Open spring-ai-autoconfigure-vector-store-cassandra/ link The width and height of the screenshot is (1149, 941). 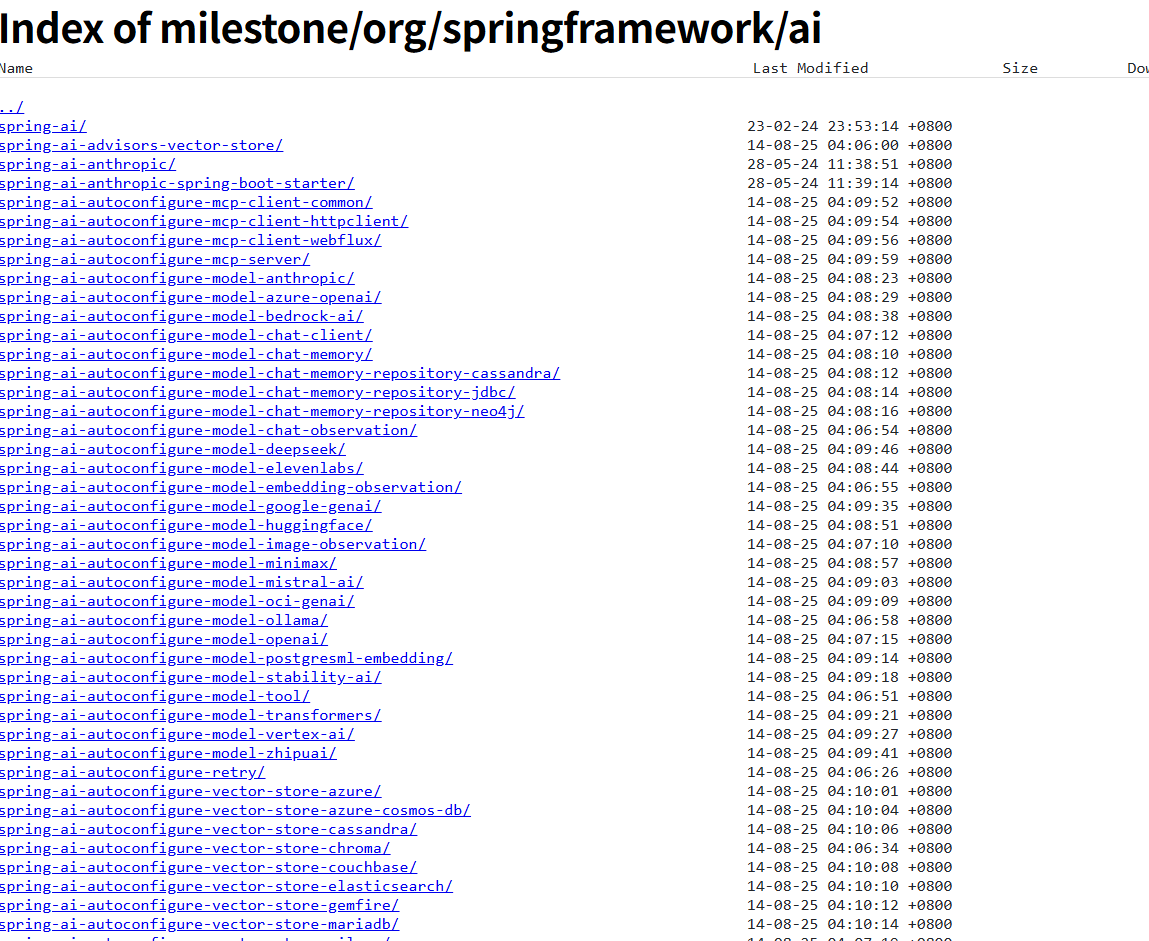209,831
